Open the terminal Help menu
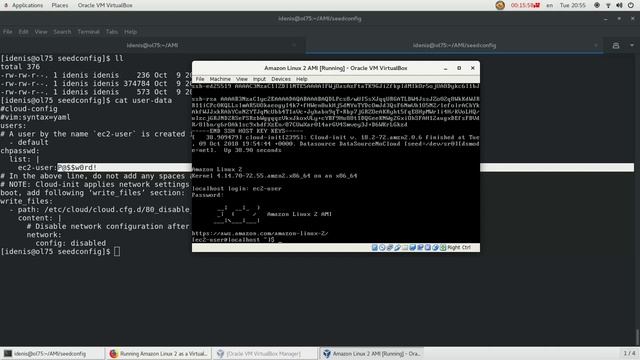640x360 pixels. coord(130,31)
